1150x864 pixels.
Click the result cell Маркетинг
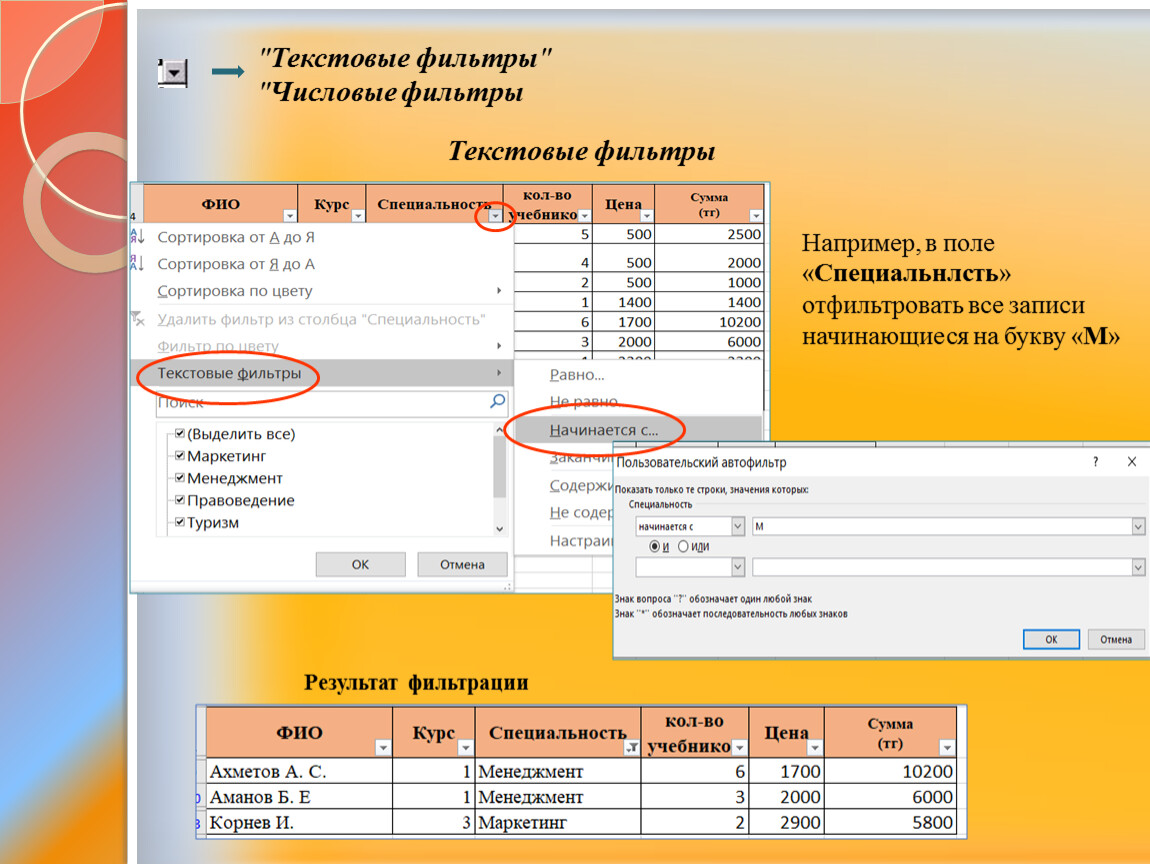(558, 822)
